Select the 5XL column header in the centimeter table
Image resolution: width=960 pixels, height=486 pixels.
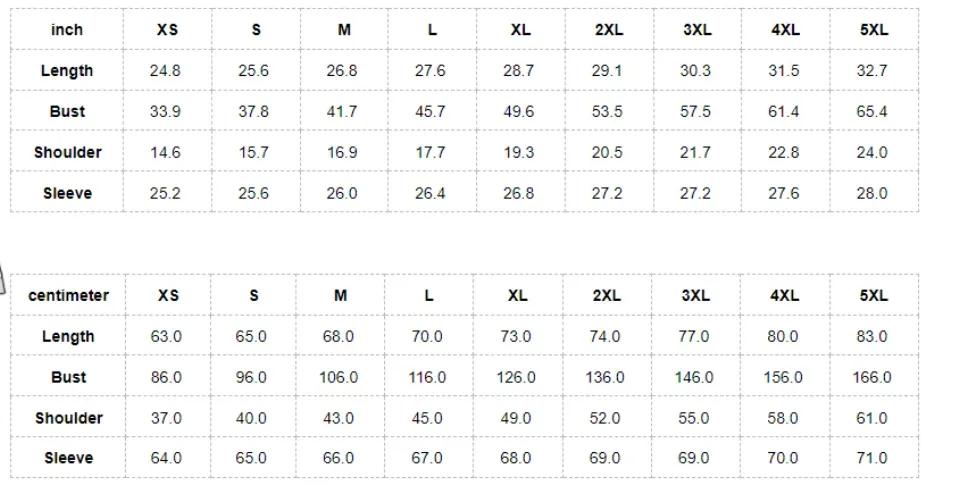[x=873, y=296]
